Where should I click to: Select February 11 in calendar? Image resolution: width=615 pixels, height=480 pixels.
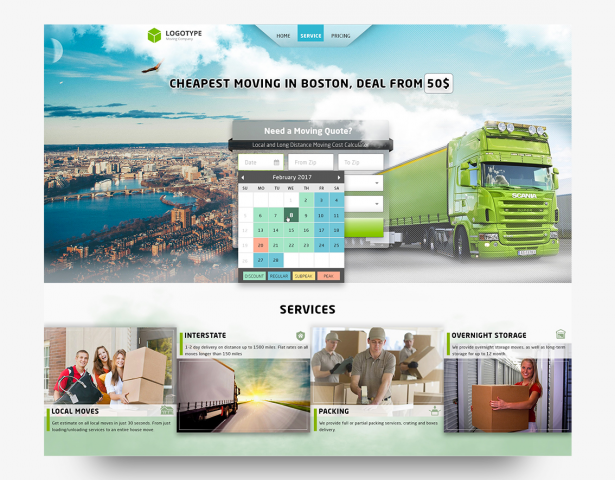(337, 215)
